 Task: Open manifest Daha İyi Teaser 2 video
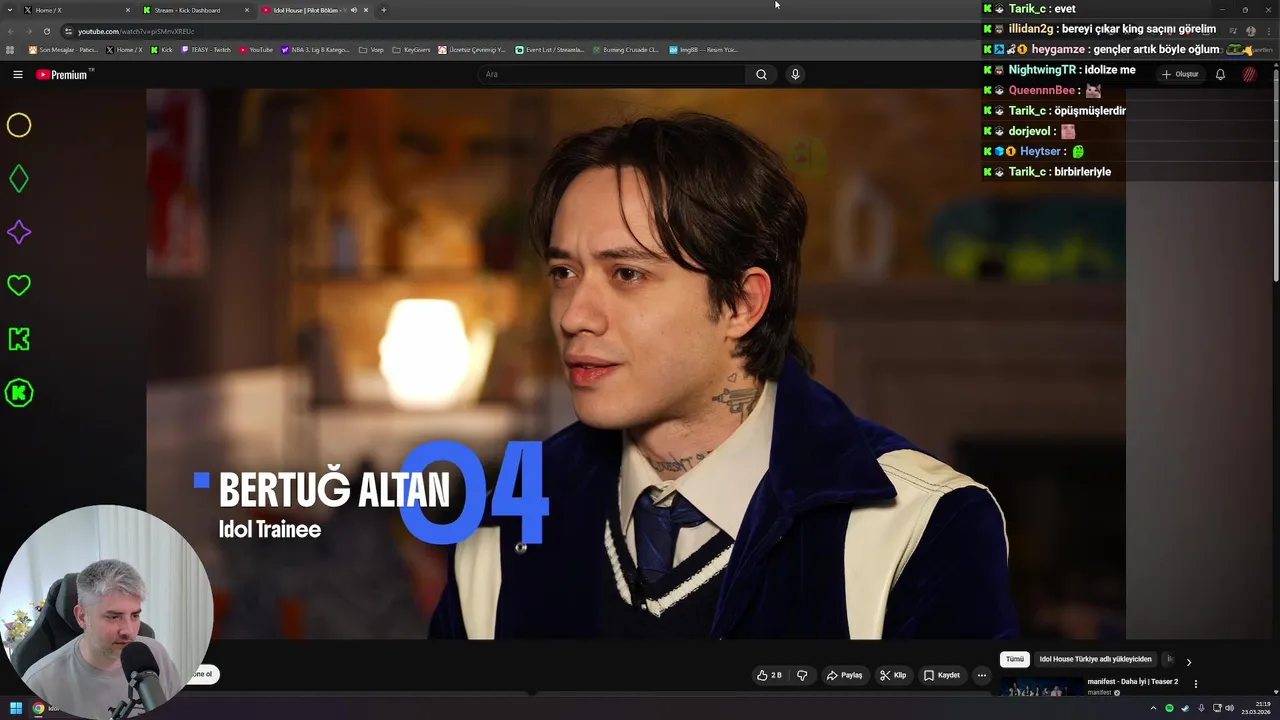[1133, 682]
